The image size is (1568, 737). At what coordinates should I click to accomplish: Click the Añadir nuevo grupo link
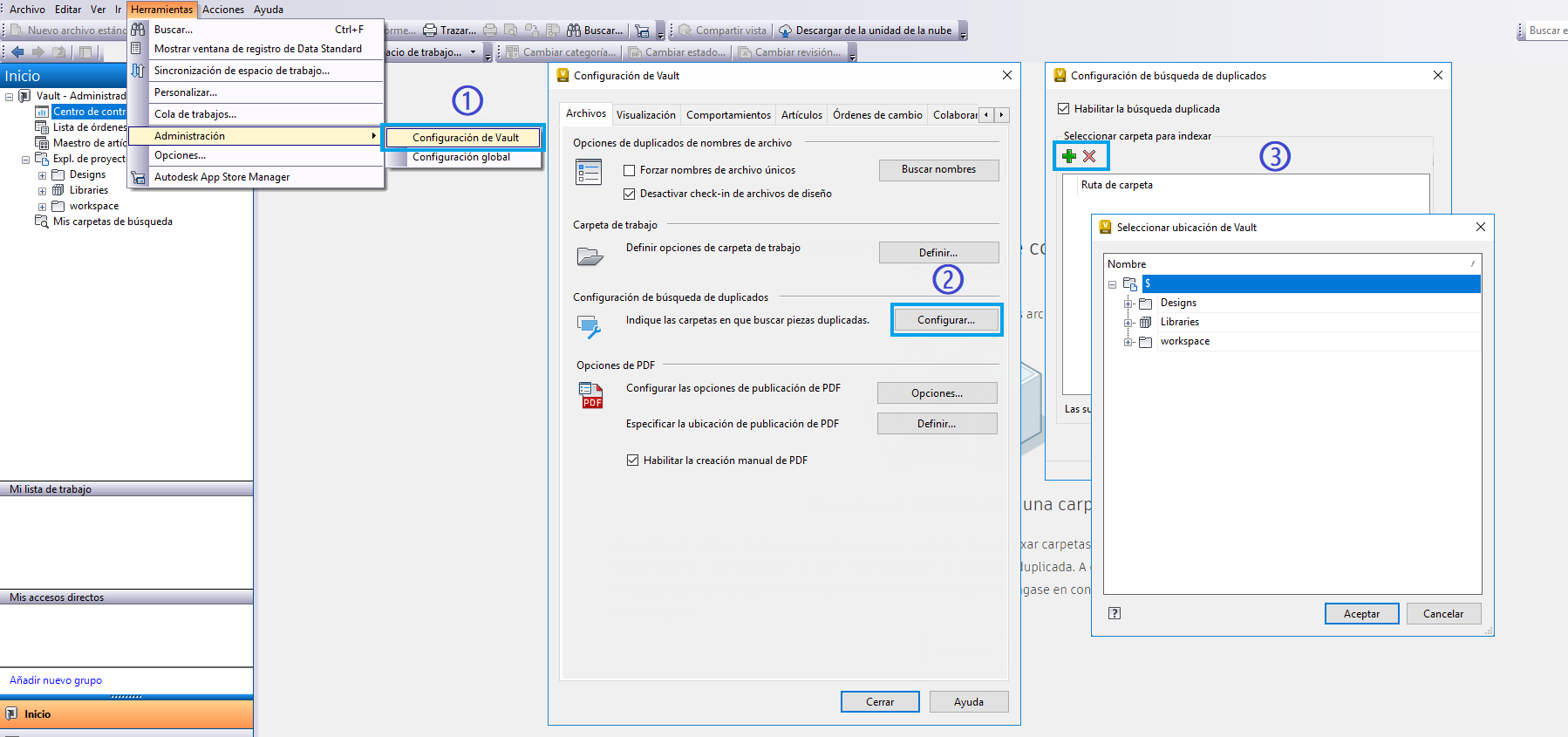(56, 680)
